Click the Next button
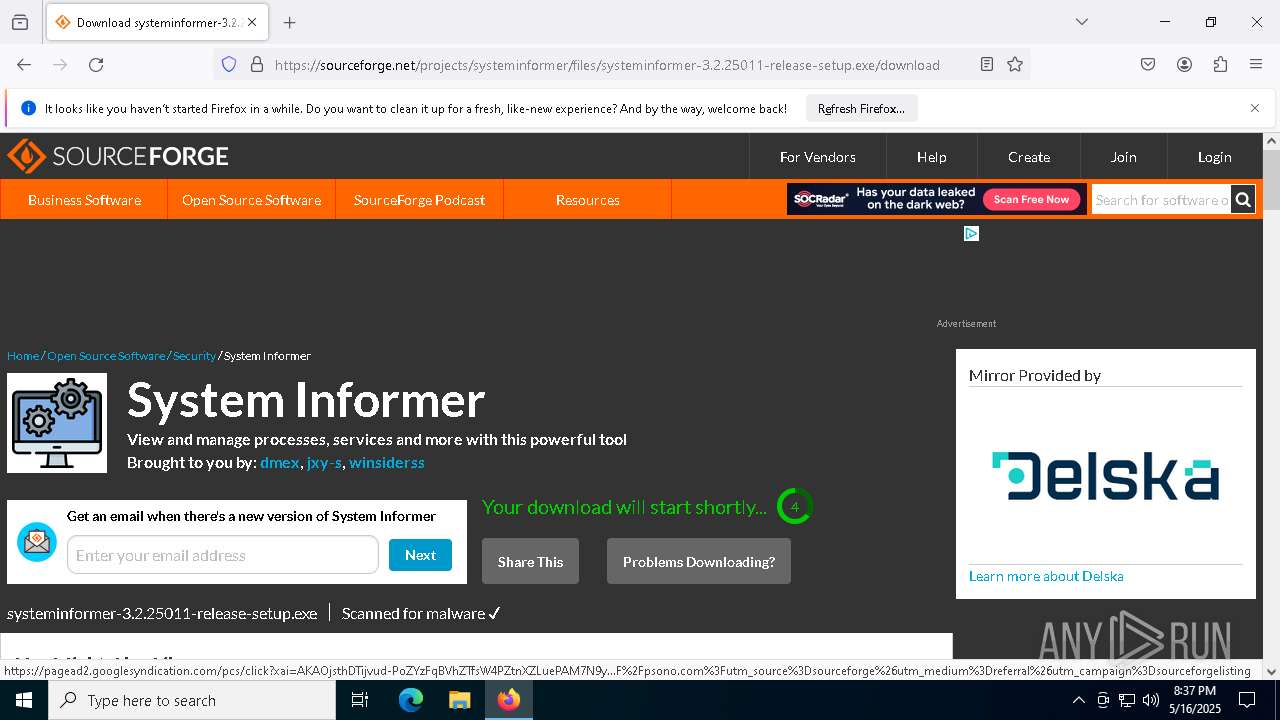The height and width of the screenshot is (720, 1280). [420, 555]
